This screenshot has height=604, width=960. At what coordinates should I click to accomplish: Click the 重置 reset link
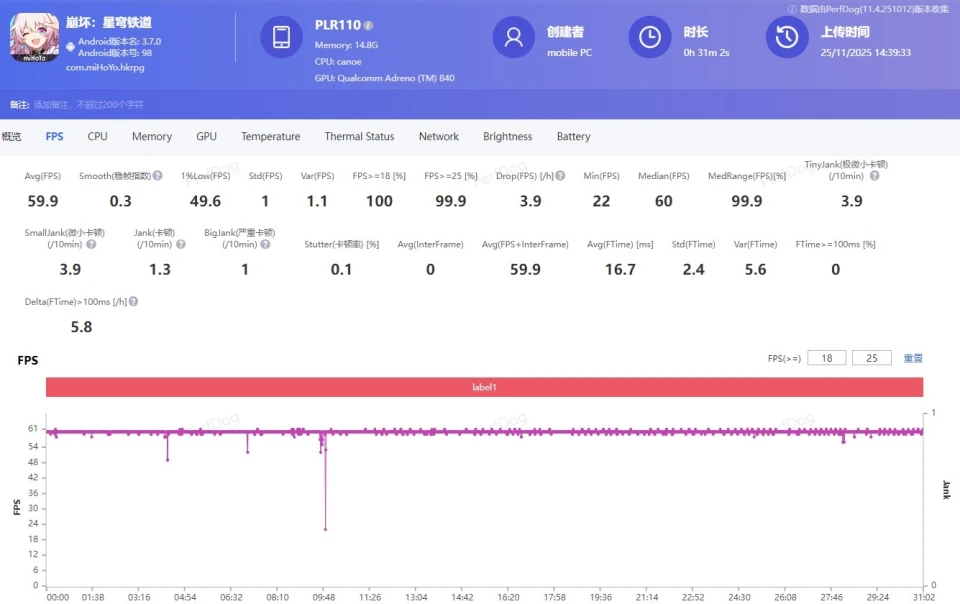pos(913,358)
